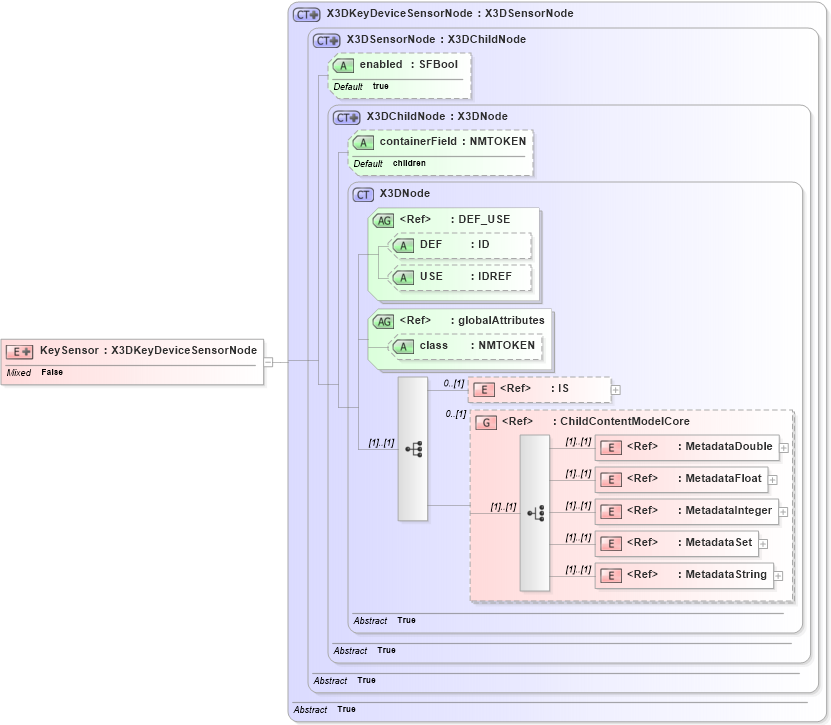Image resolution: width=831 pixels, height=725 pixels.
Task: Click Abstract True property of X3DChildNode
Action: (365, 650)
